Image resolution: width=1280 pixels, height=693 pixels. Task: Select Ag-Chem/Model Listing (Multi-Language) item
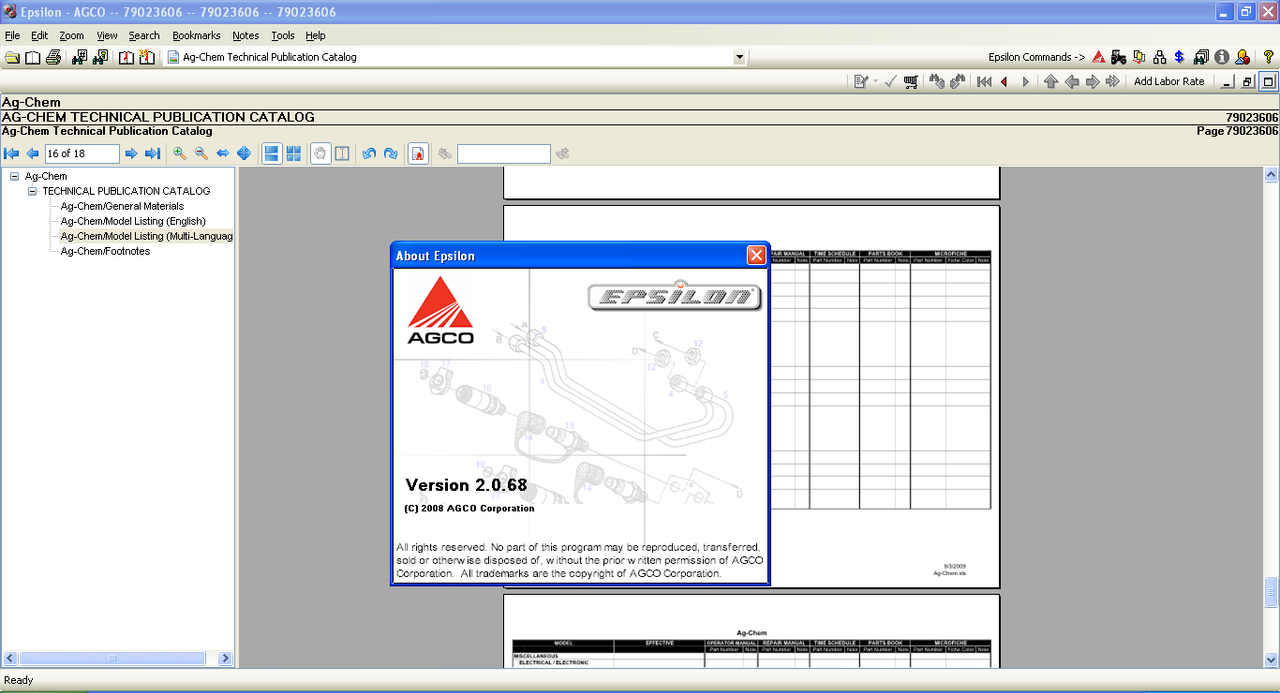pos(146,236)
